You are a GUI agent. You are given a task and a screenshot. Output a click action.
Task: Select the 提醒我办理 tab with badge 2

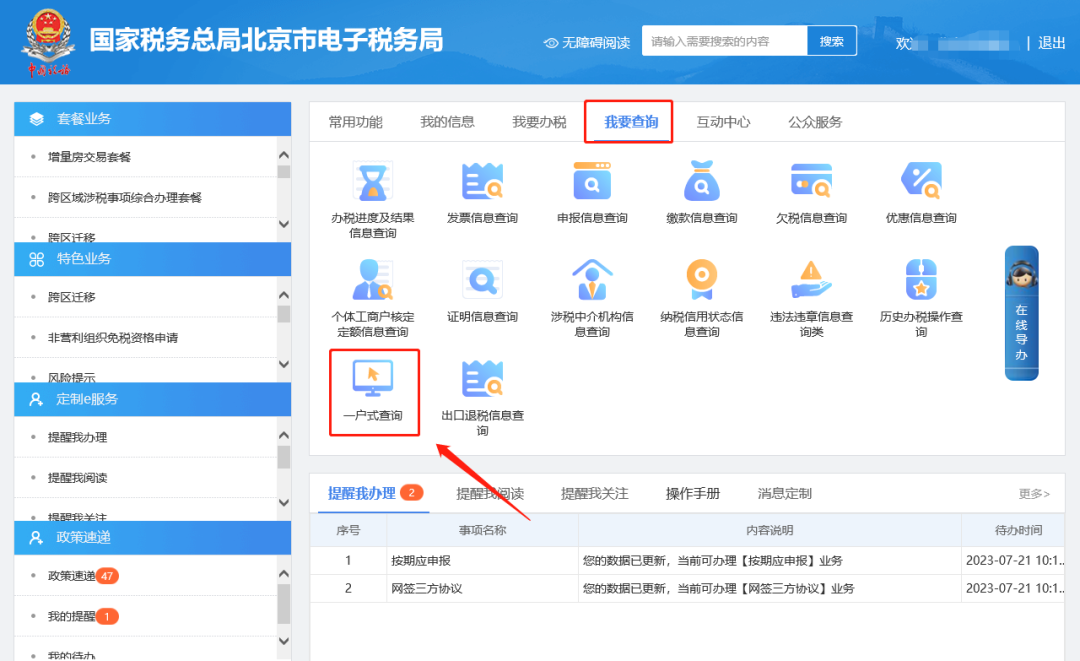[x=375, y=493]
